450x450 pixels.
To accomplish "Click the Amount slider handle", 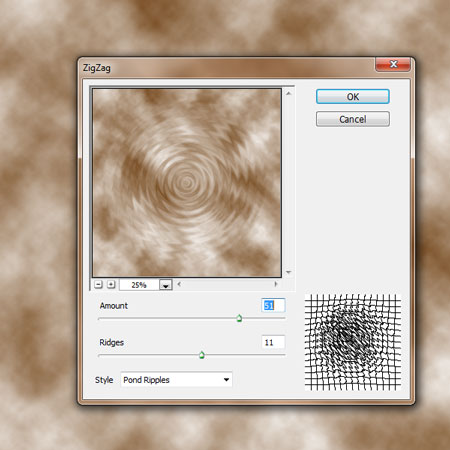I will (x=239, y=318).
